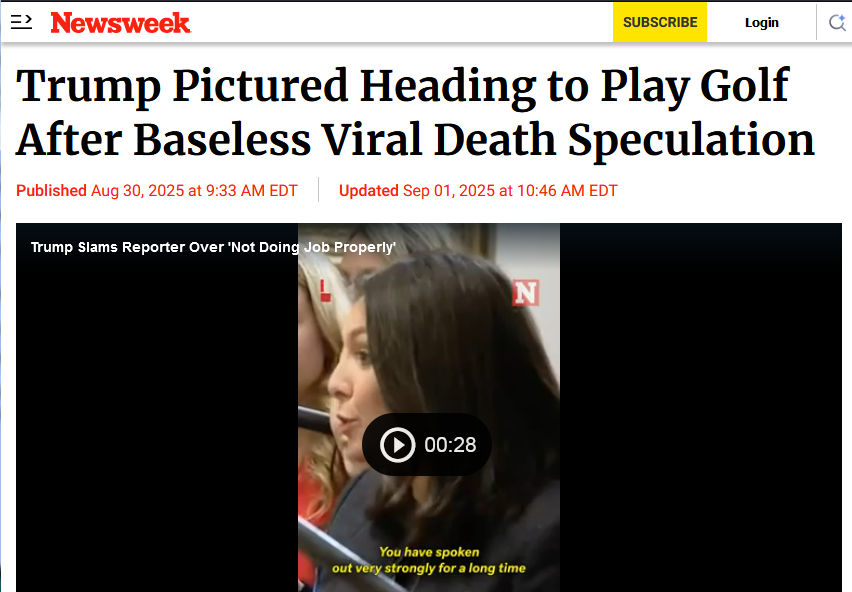This screenshot has width=852, height=592.
Task: Click the word 'Golf' in headline
Action: tap(744, 85)
